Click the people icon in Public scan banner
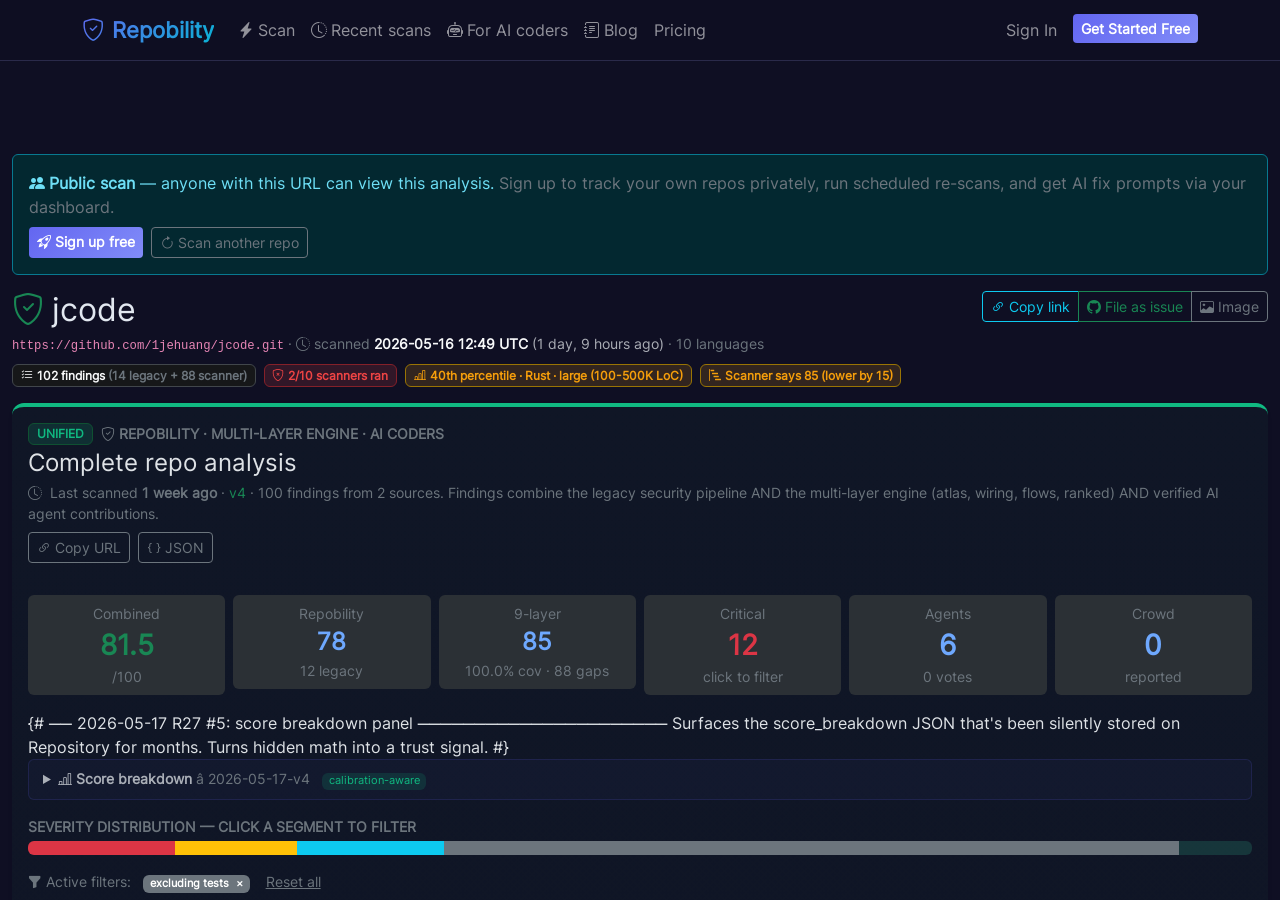The image size is (1280, 900). point(37,183)
